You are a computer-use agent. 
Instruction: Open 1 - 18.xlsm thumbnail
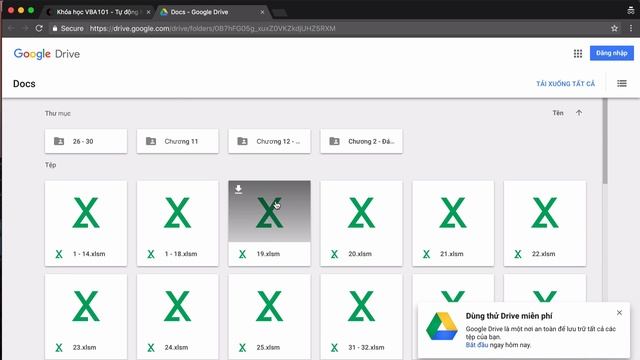tap(178, 211)
